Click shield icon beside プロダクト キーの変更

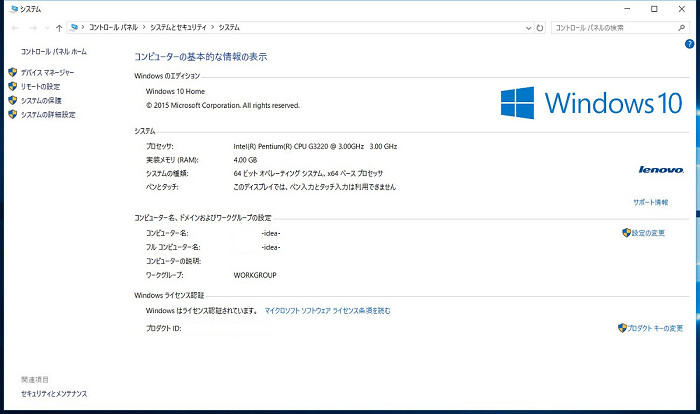point(622,328)
